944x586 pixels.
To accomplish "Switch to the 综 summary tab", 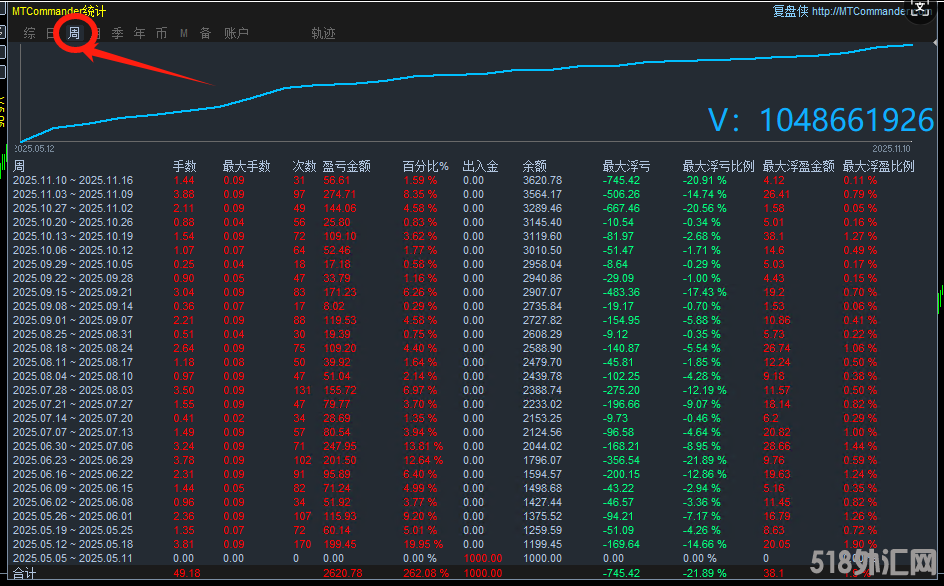I will pos(30,33).
